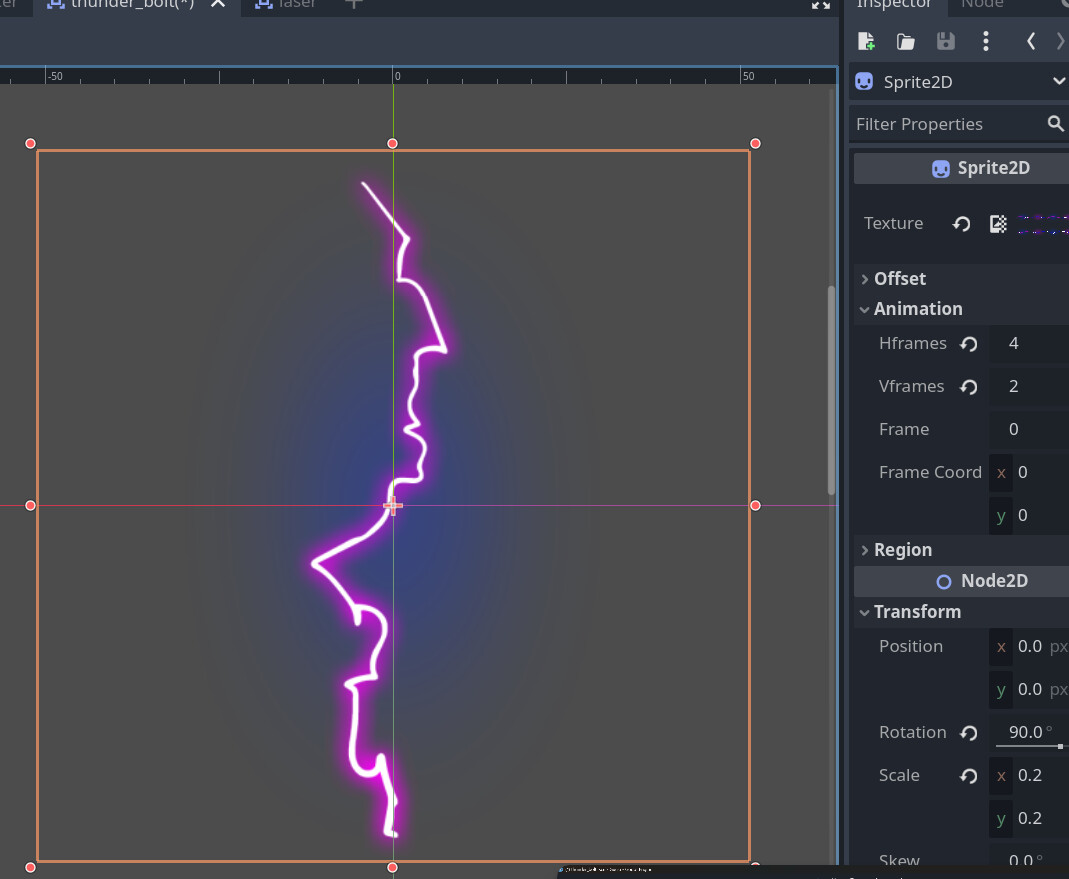The width and height of the screenshot is (1069, 879).
Task: Go to previous object in Inspector history
Action: 1031,41
